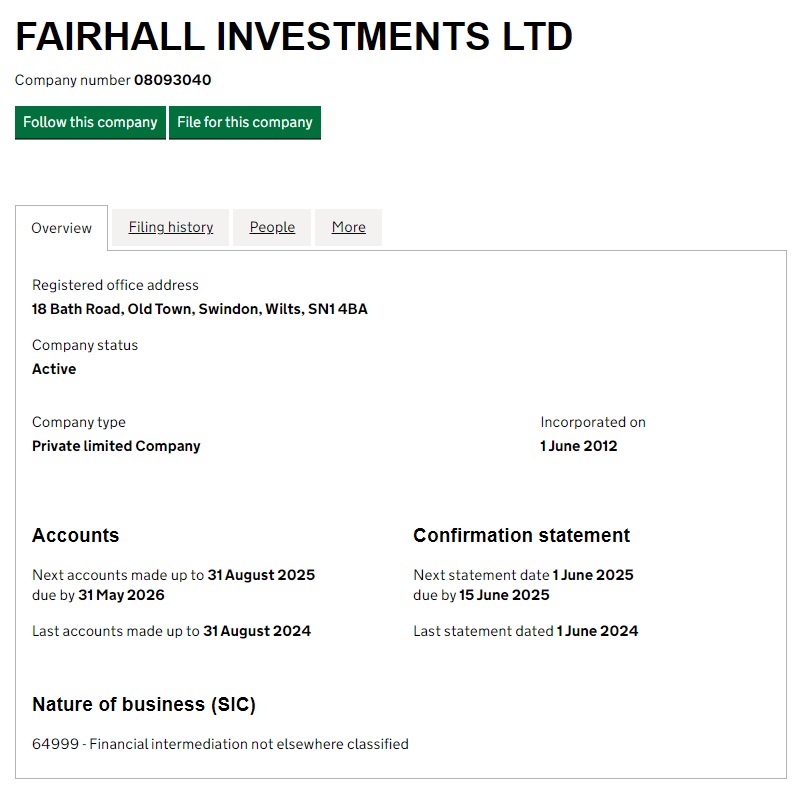Click the Accounts section heading
The image size is (794, 785).
coord(75,535)
